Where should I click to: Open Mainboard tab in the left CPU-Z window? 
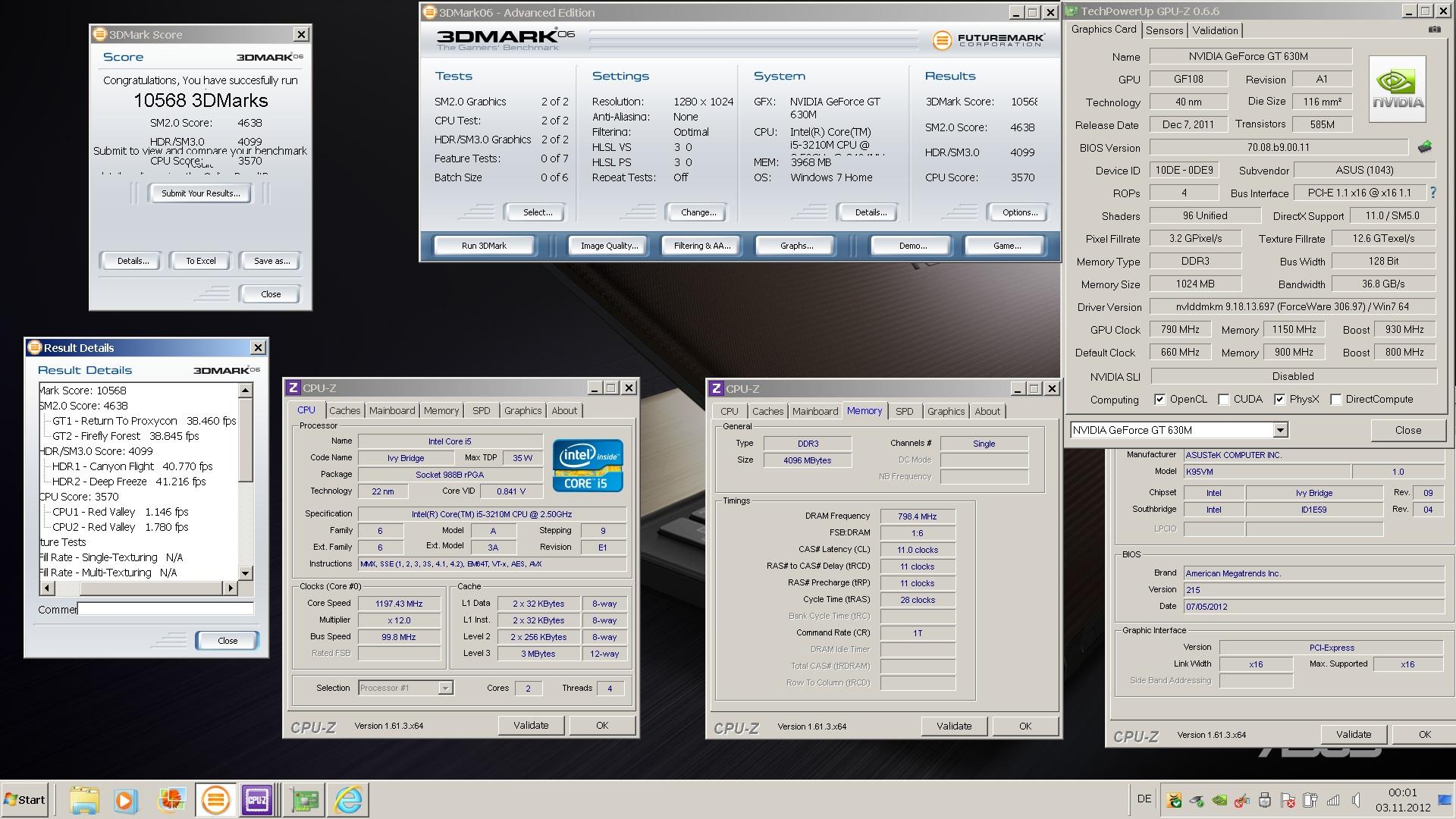coord(392,410)
